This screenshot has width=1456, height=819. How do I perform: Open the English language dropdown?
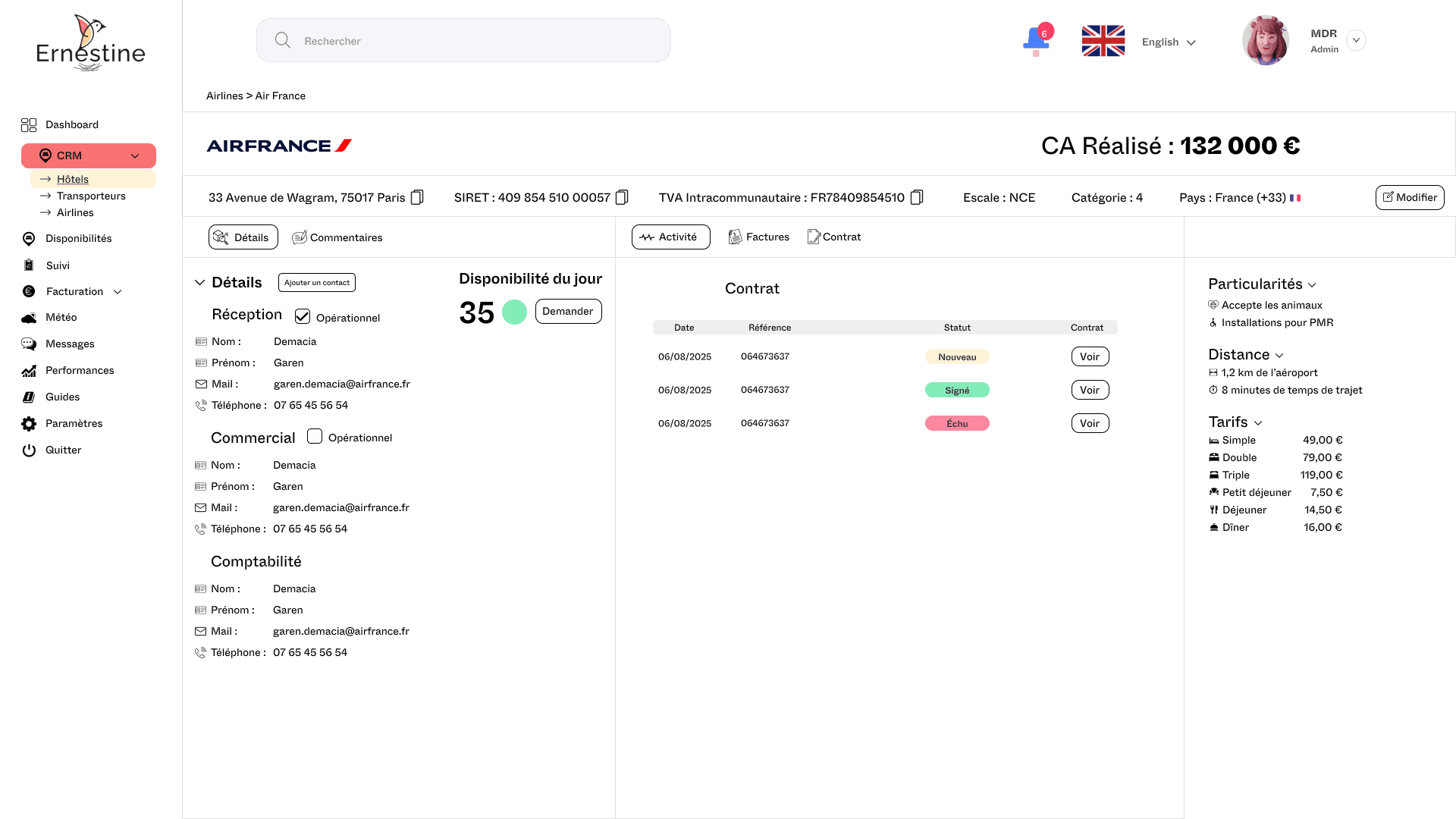(x=1169, y=42)
